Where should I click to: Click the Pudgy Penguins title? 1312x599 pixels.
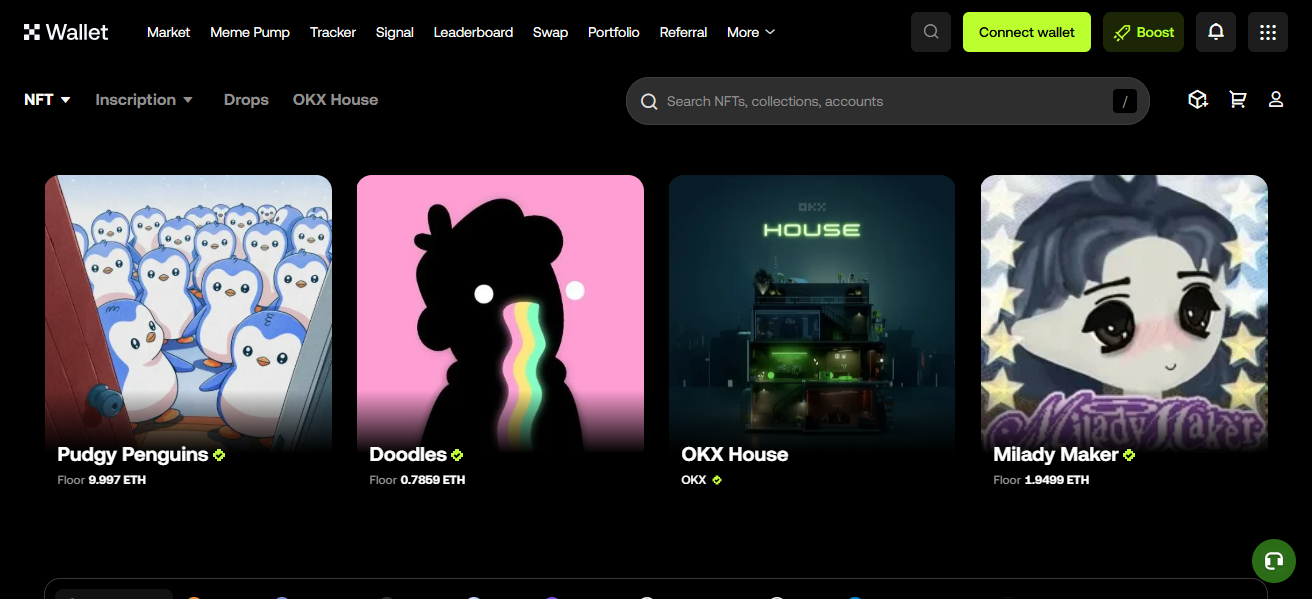pos(133,455)
